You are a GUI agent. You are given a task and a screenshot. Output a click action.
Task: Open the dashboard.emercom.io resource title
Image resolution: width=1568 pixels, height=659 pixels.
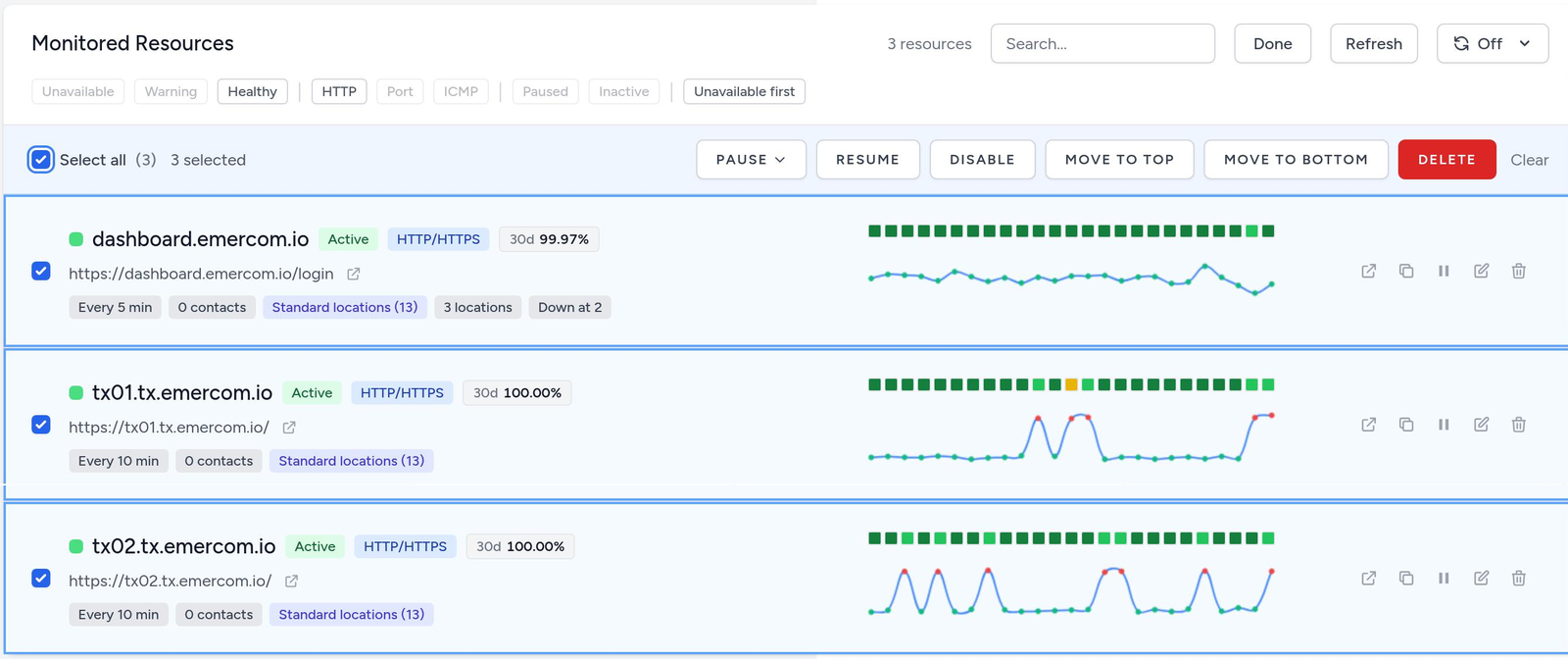(200, 239)
